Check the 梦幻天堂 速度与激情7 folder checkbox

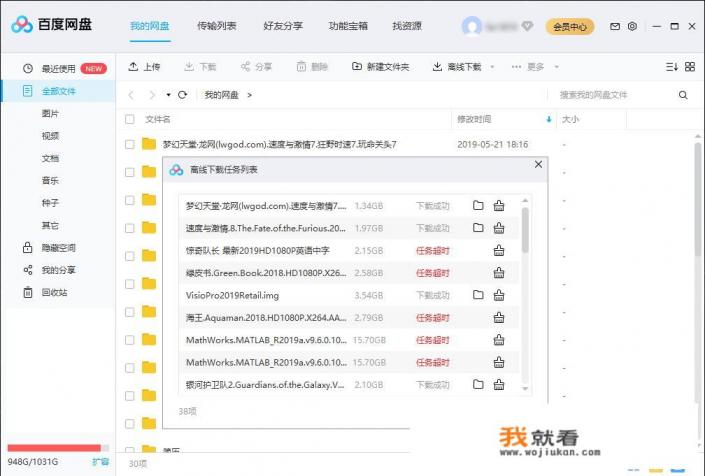pyautogui.click(x=129, y=144)
